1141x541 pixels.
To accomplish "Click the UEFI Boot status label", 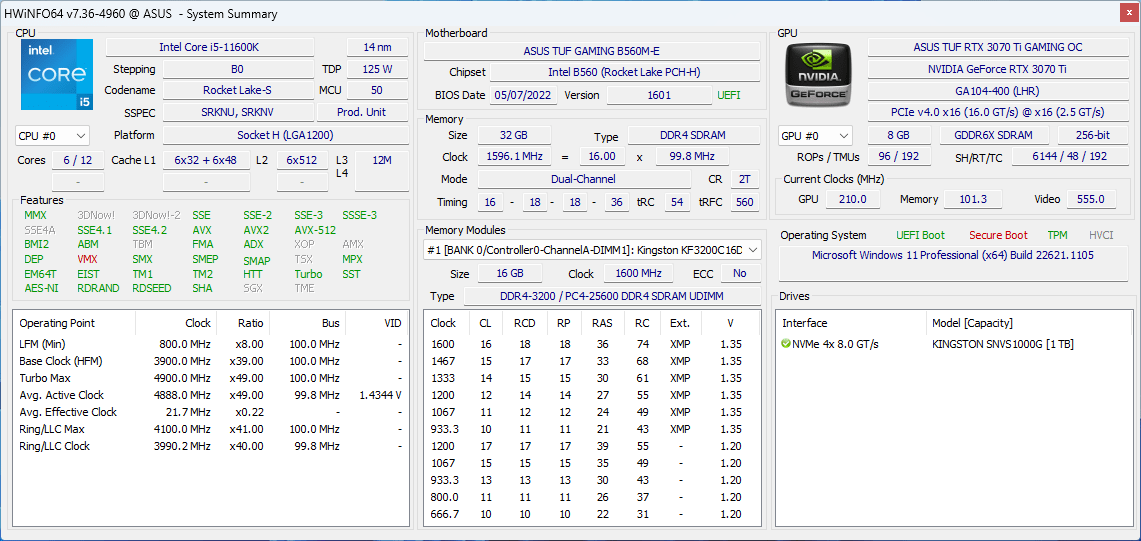I will [920, 235].
